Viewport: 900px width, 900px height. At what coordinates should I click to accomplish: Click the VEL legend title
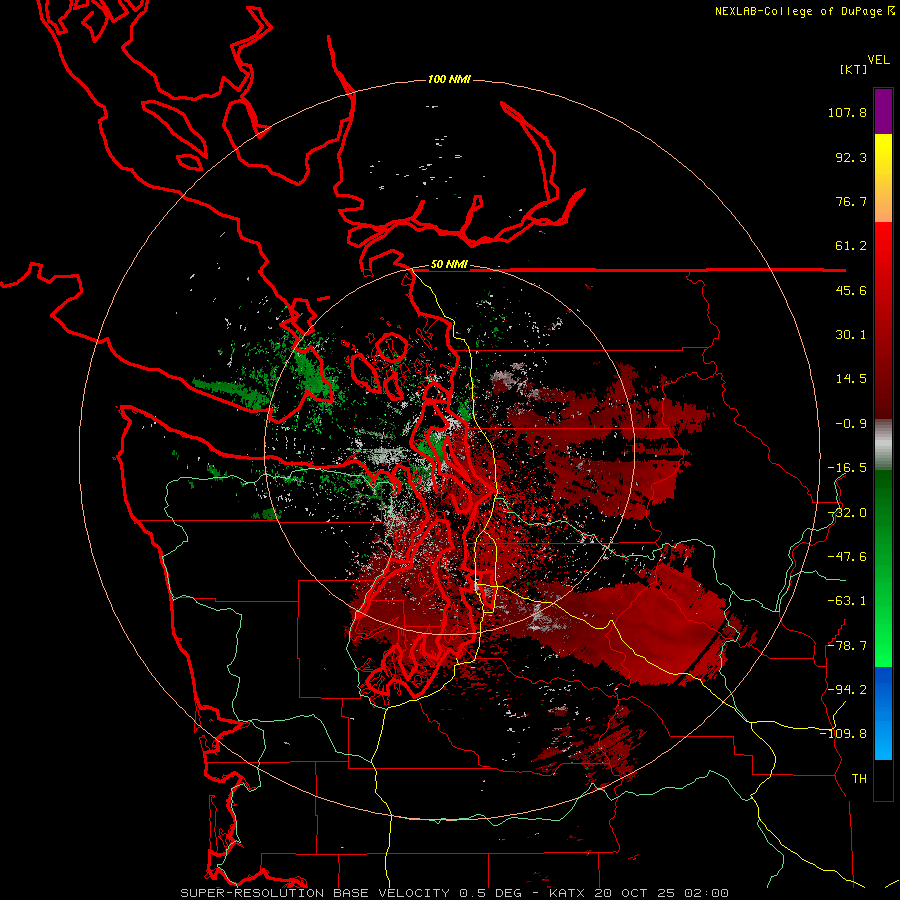click(878, 60)
